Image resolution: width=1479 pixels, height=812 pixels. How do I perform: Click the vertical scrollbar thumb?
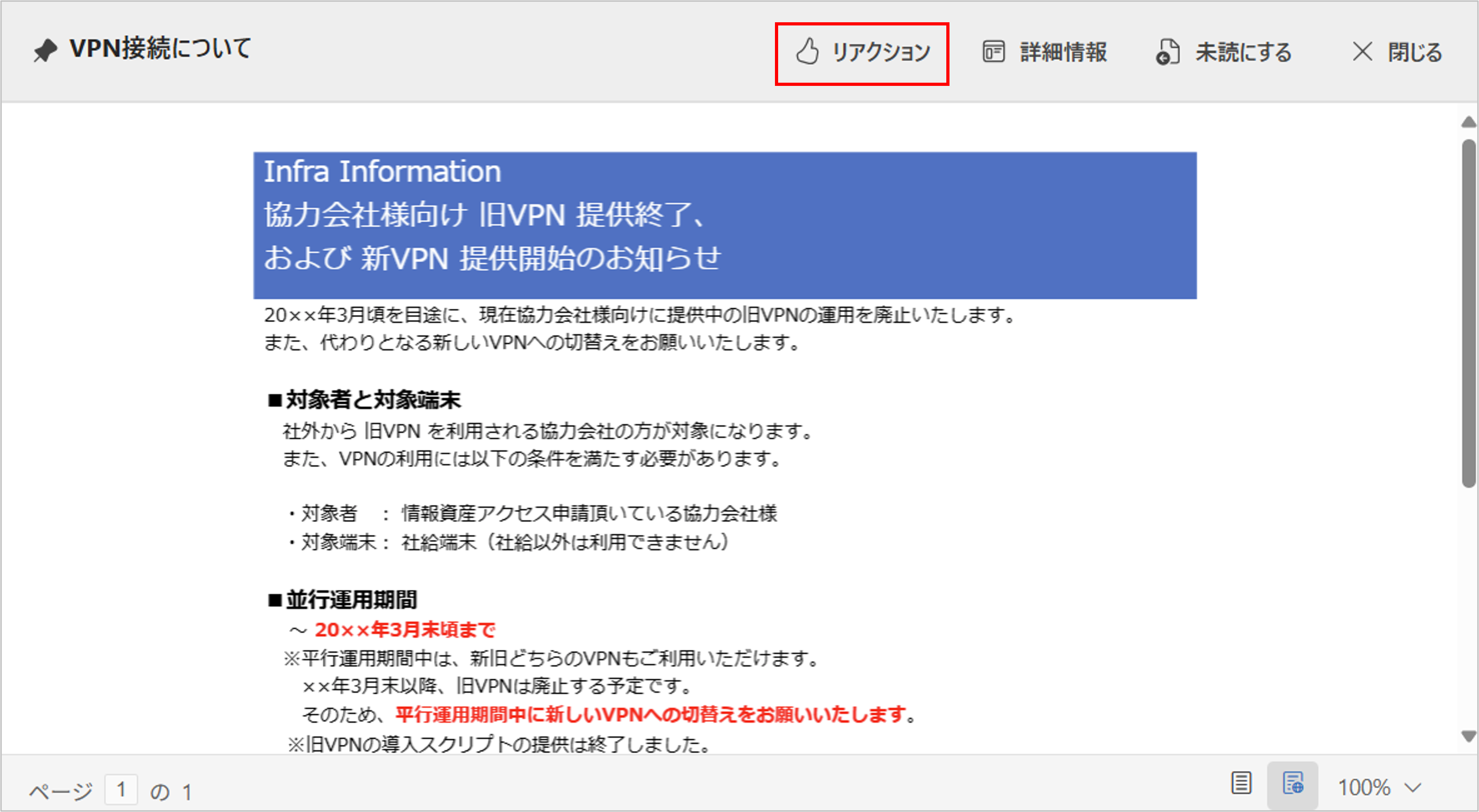pyautogui.click(x=1469, y=314)
